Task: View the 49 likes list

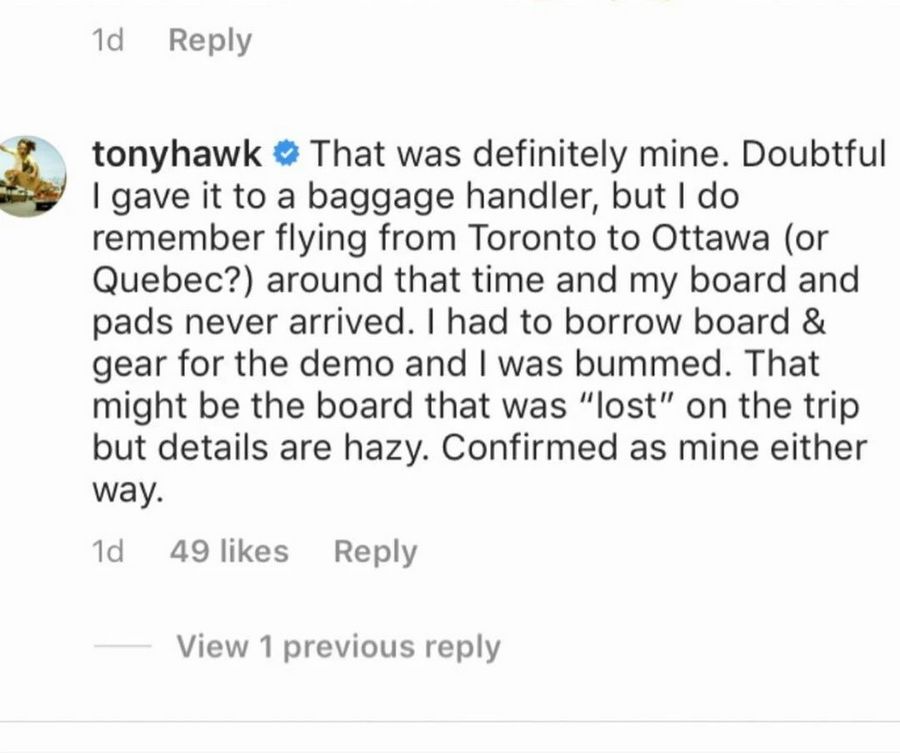Action: [x=229, y=552]
